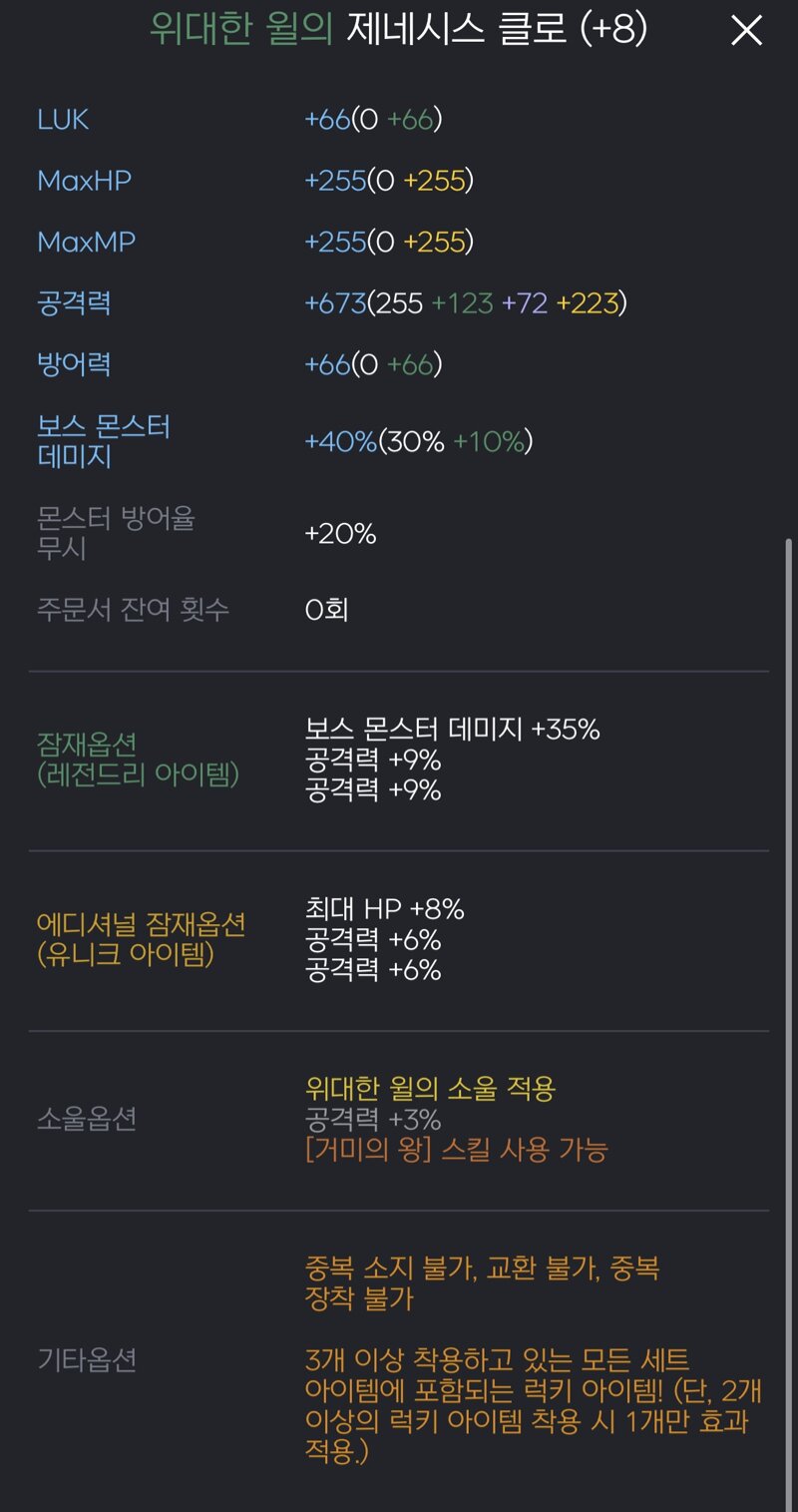This screenshot has width=798, height=1512.
Task: Select the 기타옵션 section label
Action: tap(87, 1359)
